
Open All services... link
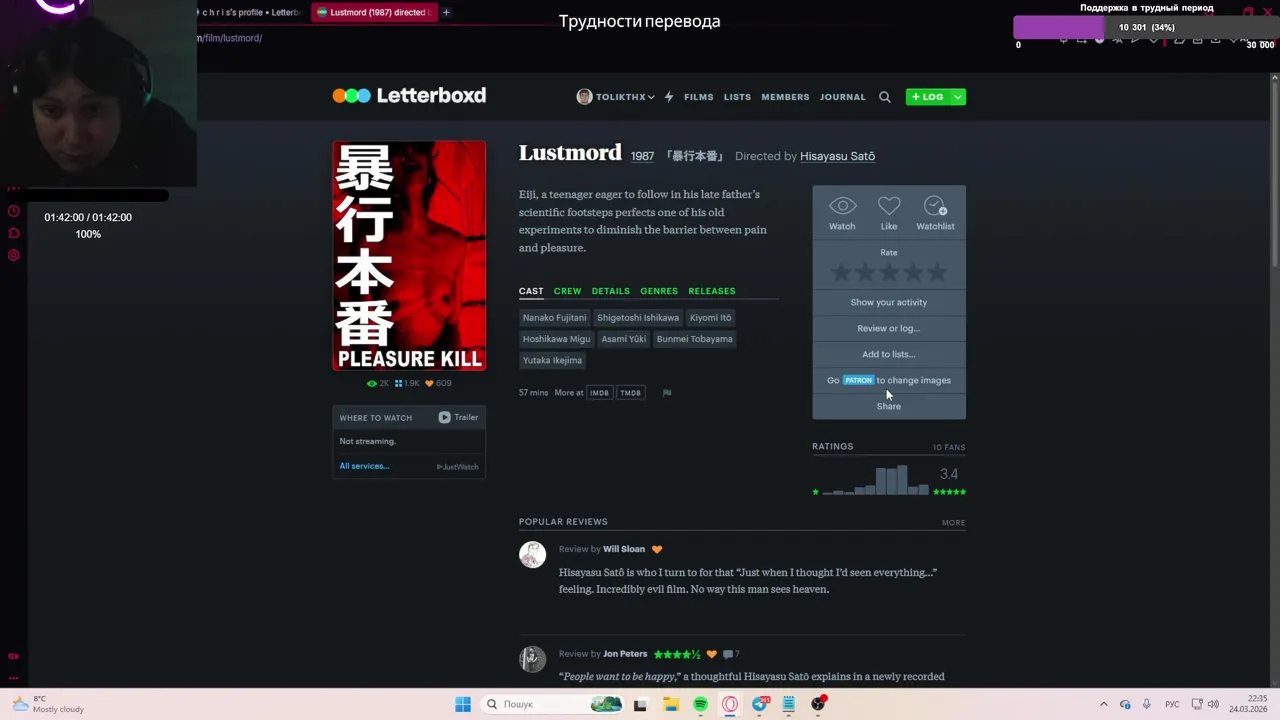tap(364, 466)
